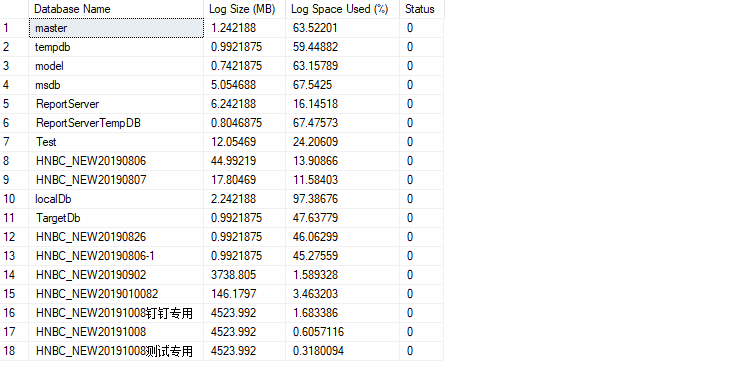
Task: Select the HNBC_NEW20190826 cell
Action: (116, 237)
